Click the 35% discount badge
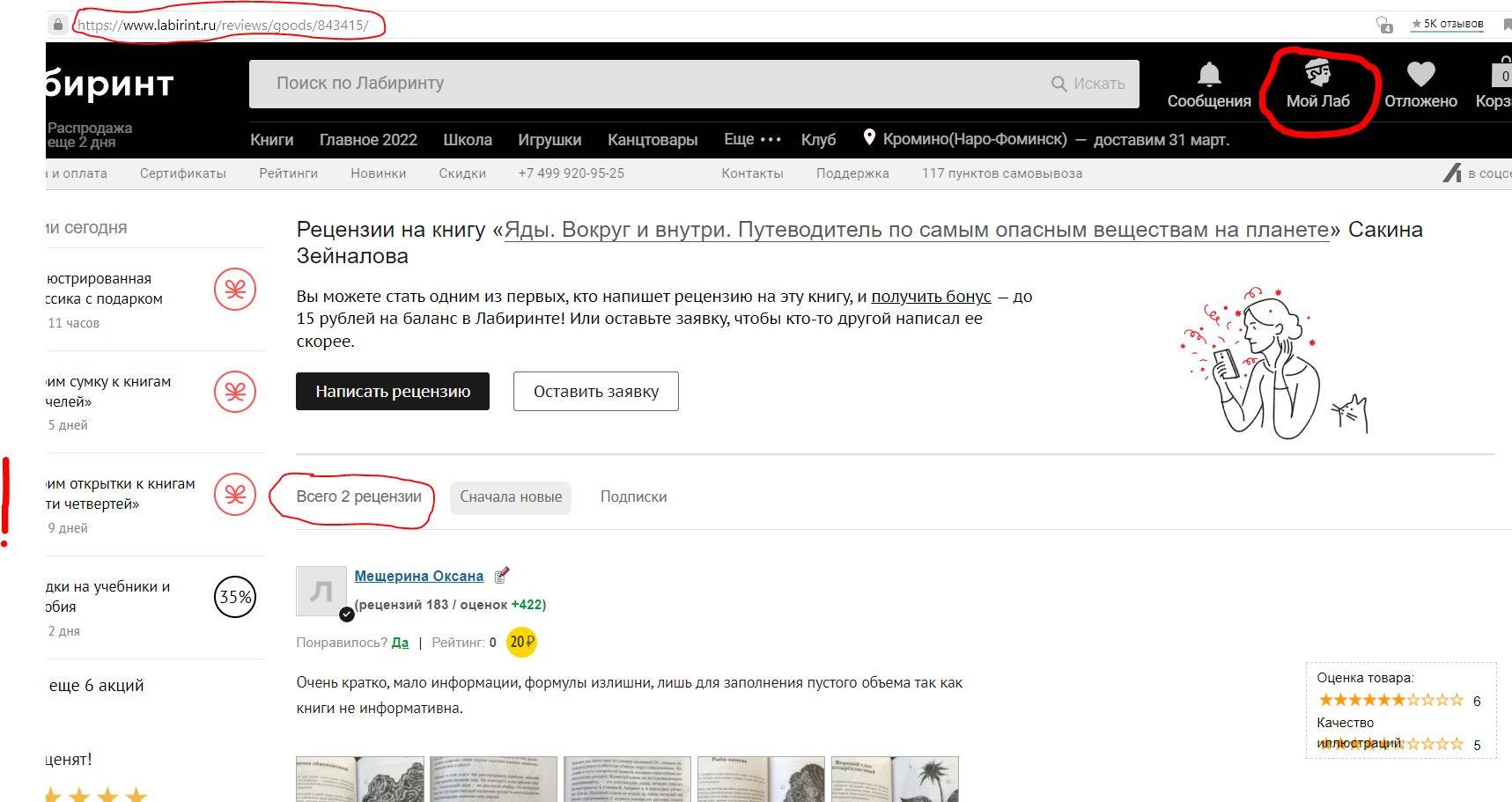This screenshot has width=1512, height=802. [235, 597]
